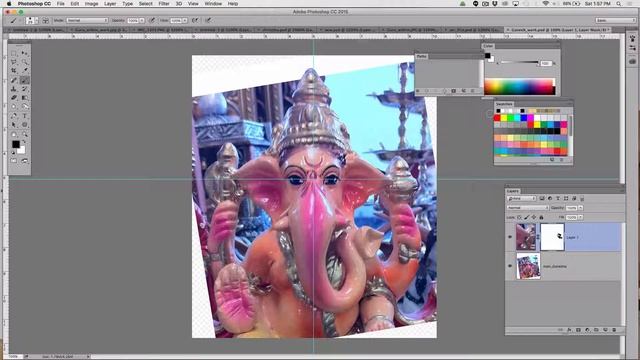The height and width of the screenshot is (360, 640).
Task: Select the Crop tool
Action: (x=14, y=71)
